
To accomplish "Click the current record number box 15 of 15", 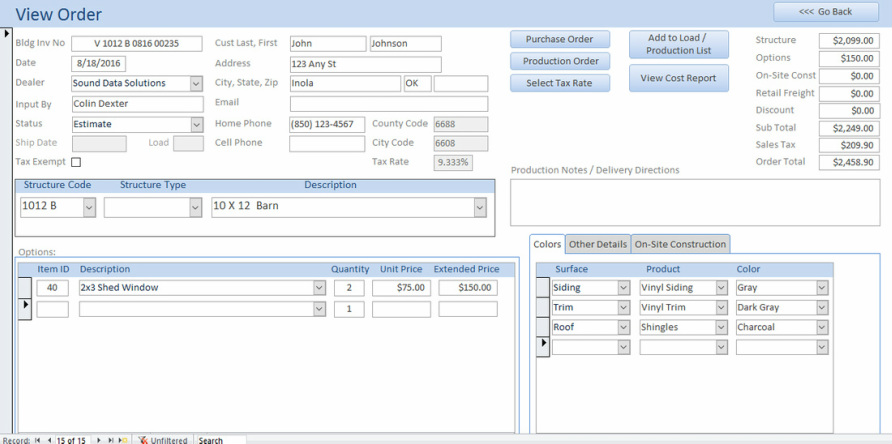I will [x=71, y=440].
